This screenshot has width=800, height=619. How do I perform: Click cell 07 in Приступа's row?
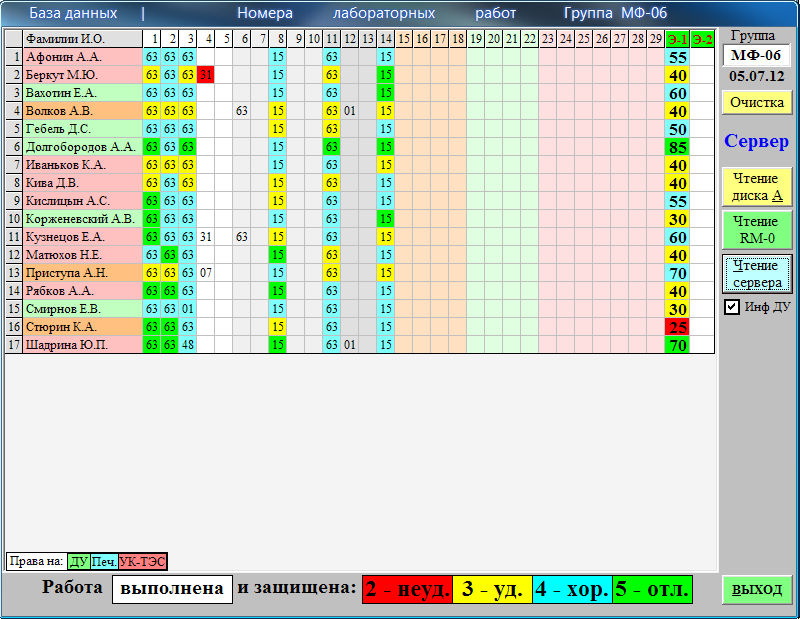[x=206, y=273]
